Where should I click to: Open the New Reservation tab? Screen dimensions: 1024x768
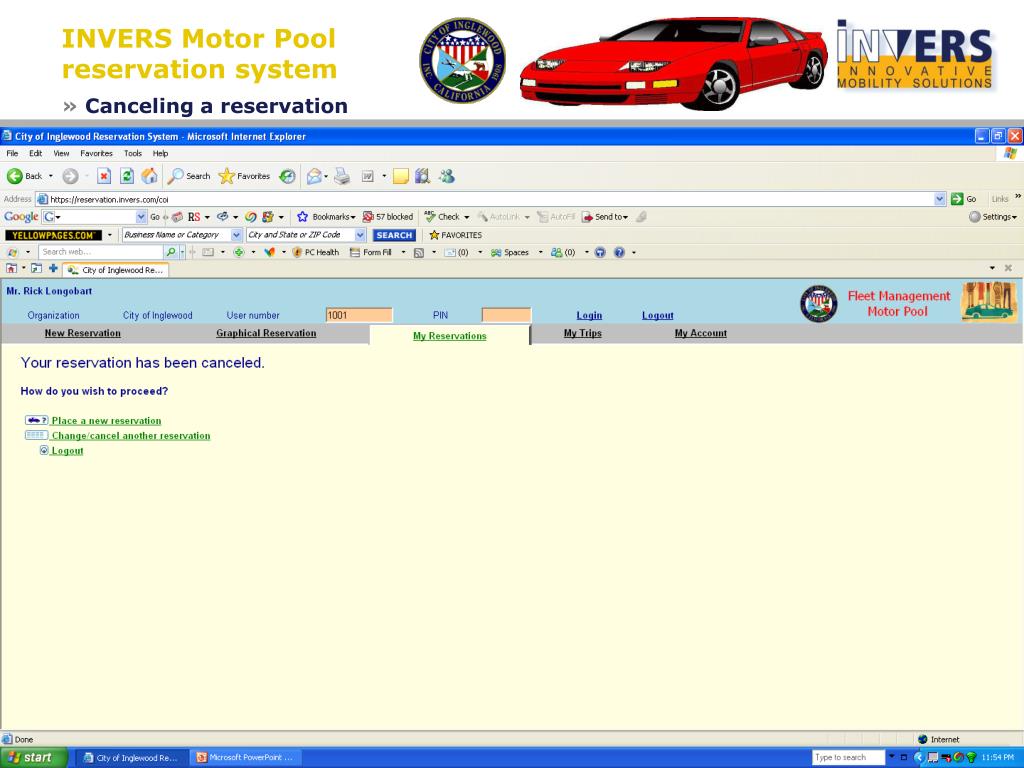83,333
